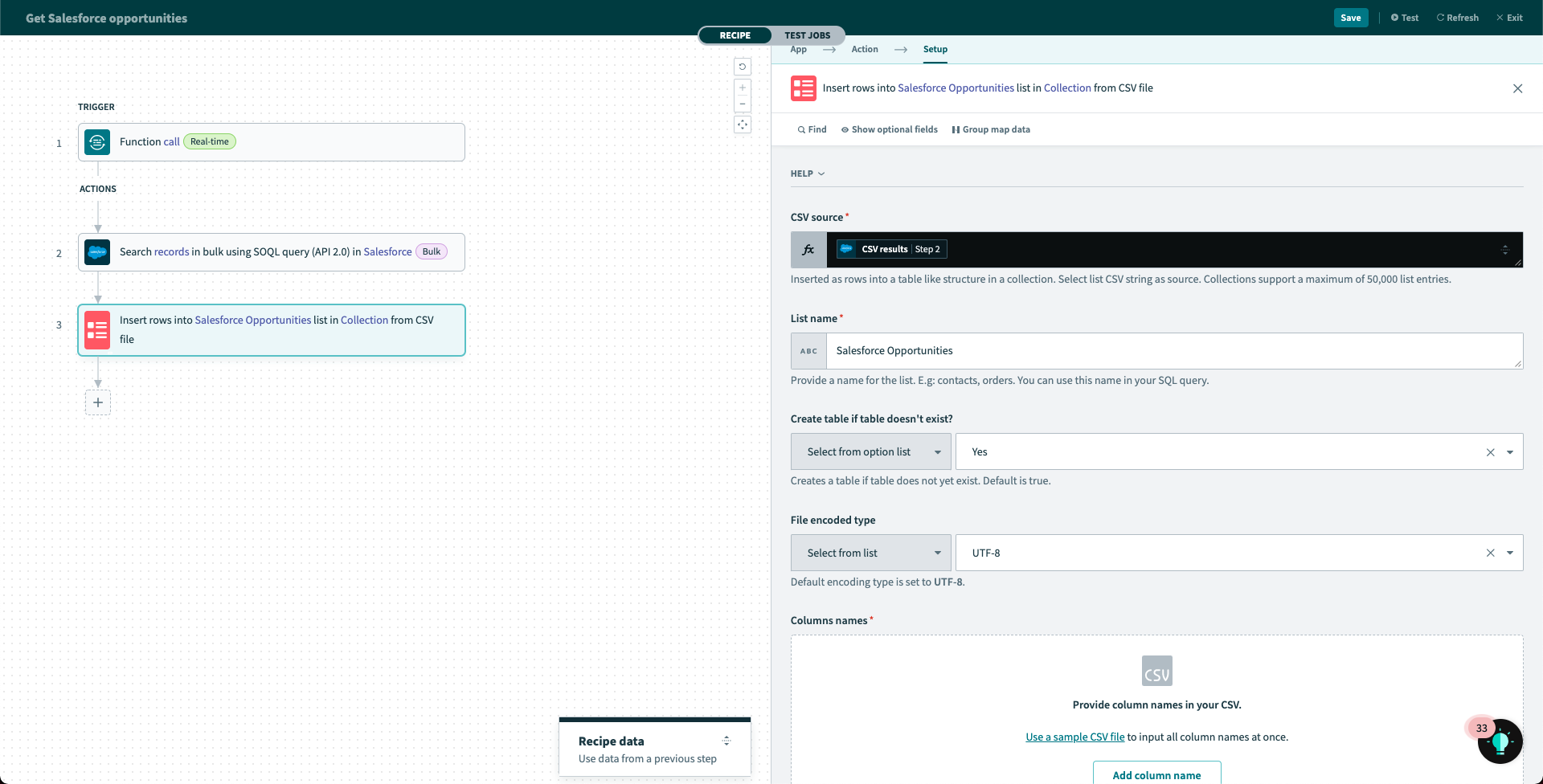Click the canvas undo/reset icon
Screen dimensions: 1543x784
point(743,67)
